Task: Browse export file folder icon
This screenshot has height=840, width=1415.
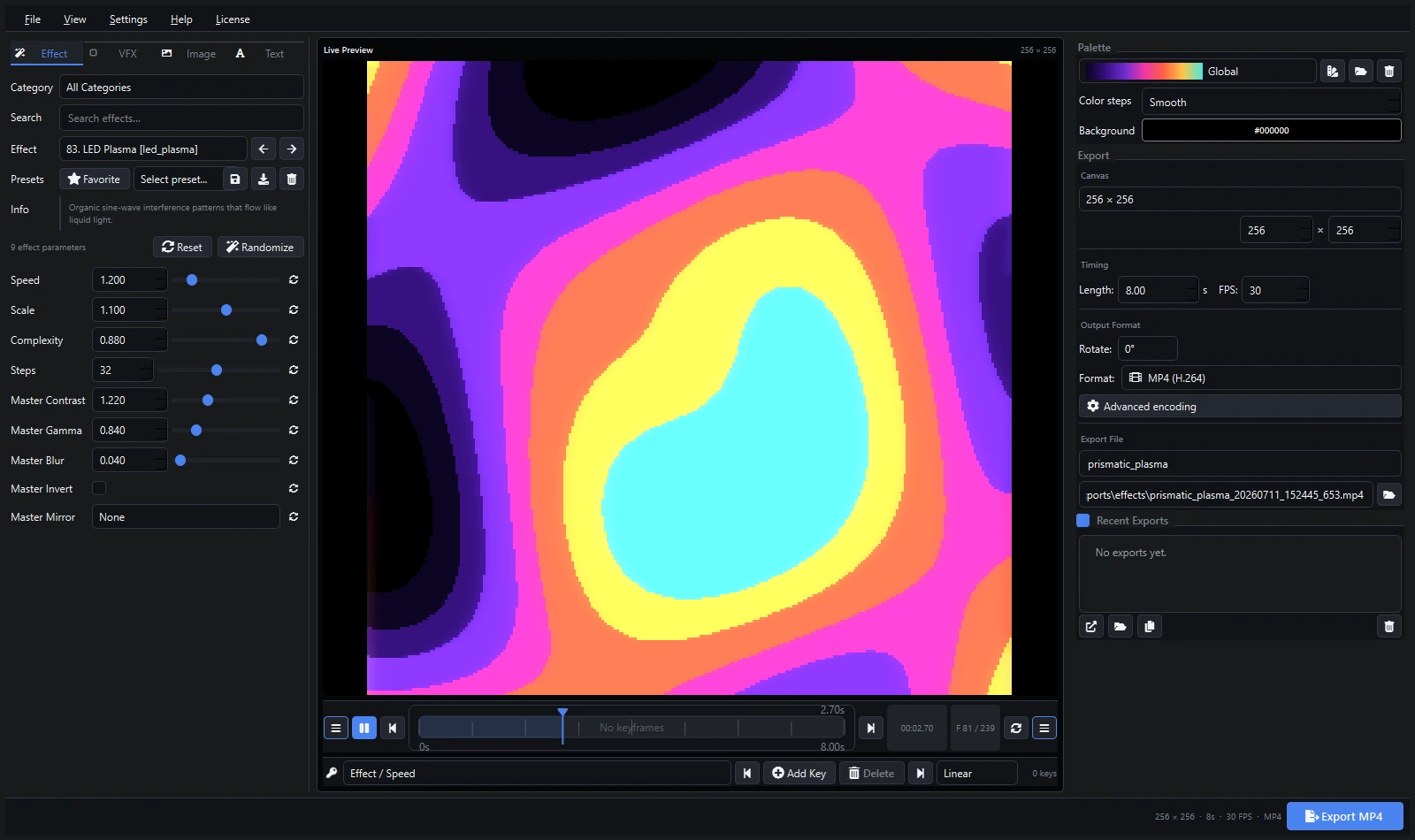Action: pyautogui.click(x=1389, y=494)
